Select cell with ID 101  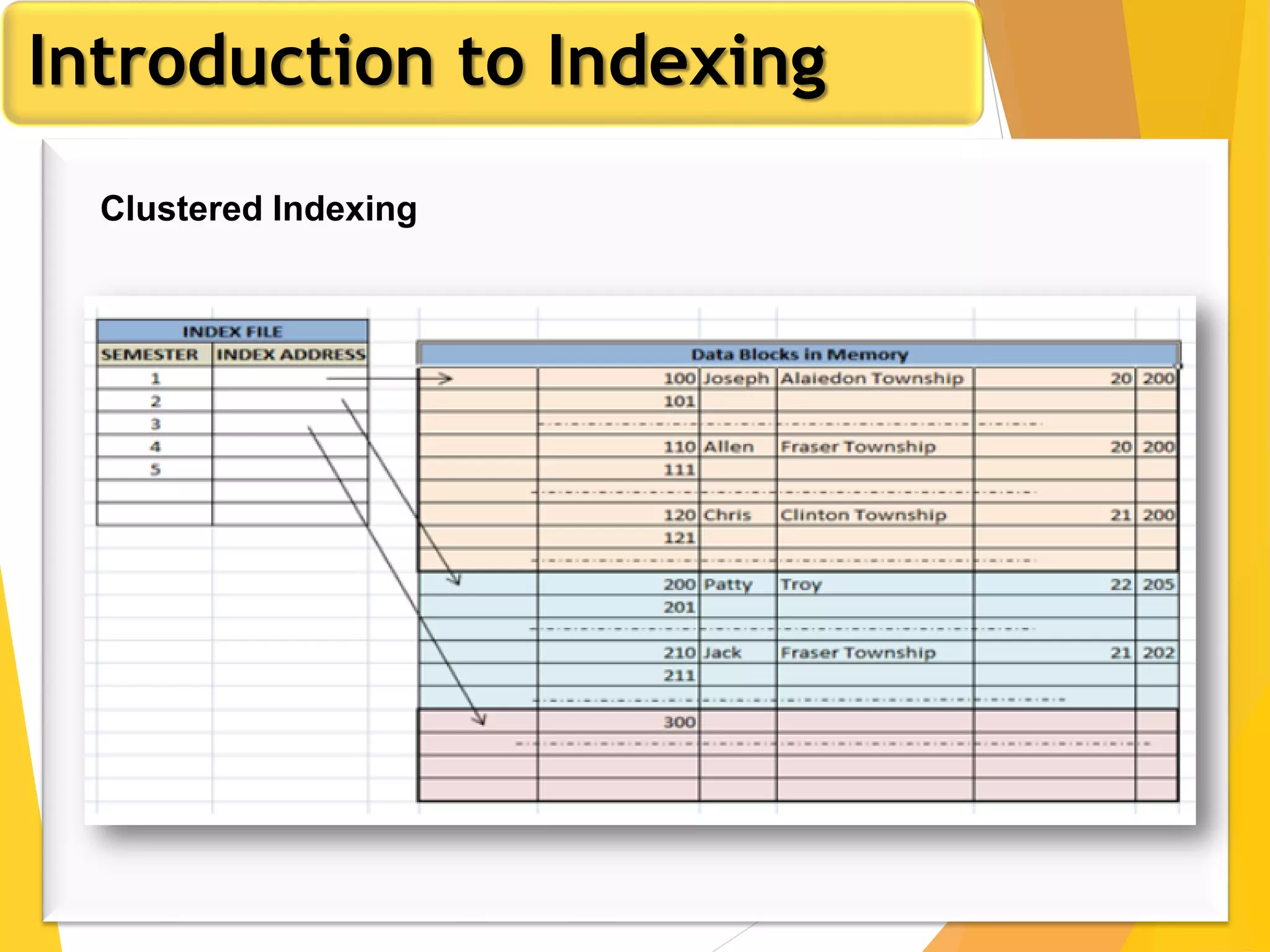pyautogui.click(x=619, y=401)
